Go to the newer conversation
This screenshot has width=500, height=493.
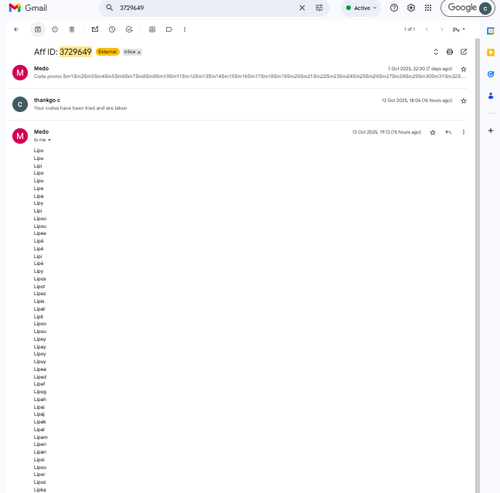pyautogui.click(x=427, y=29)
